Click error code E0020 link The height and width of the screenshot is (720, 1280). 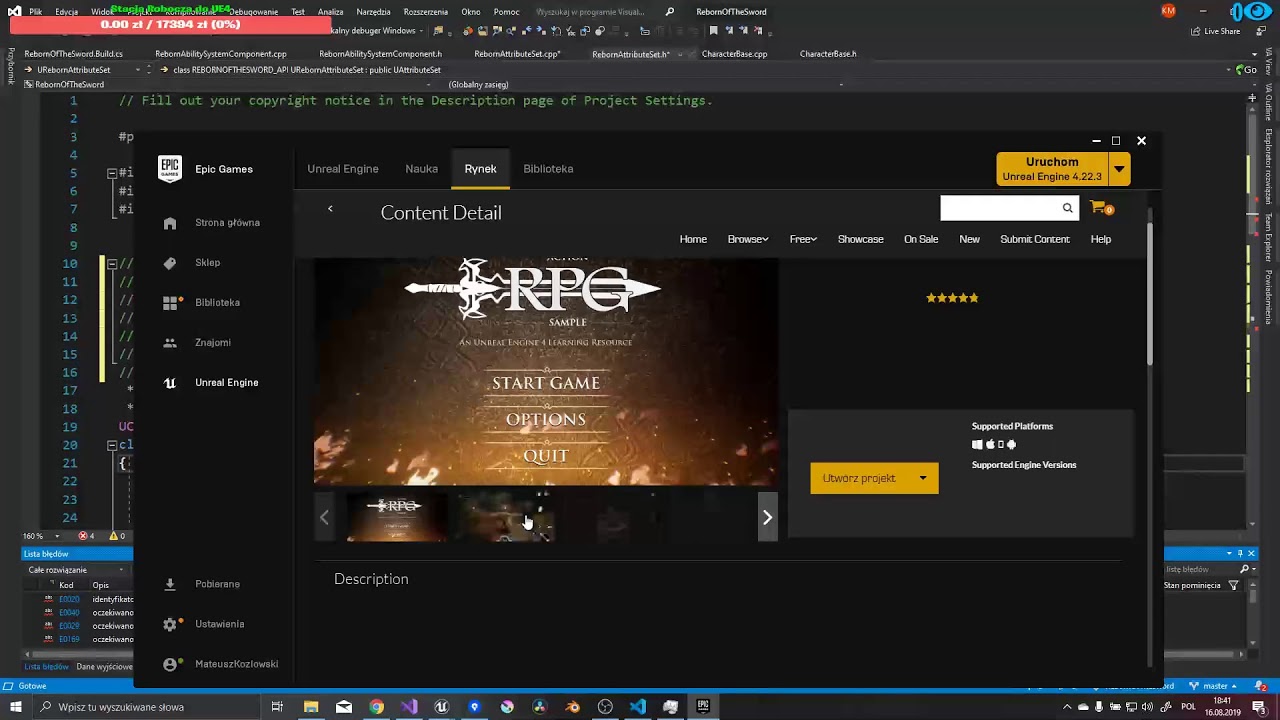pos(69,599)
